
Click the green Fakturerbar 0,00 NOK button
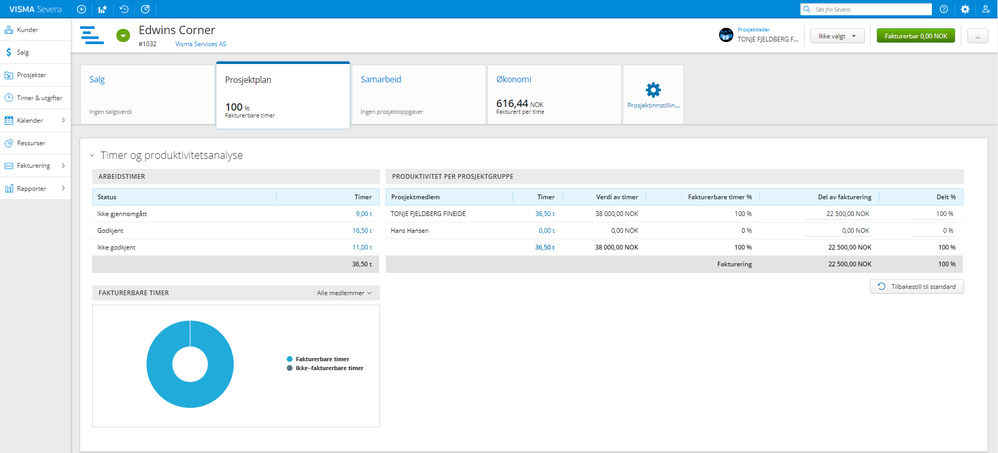point(915,35)
